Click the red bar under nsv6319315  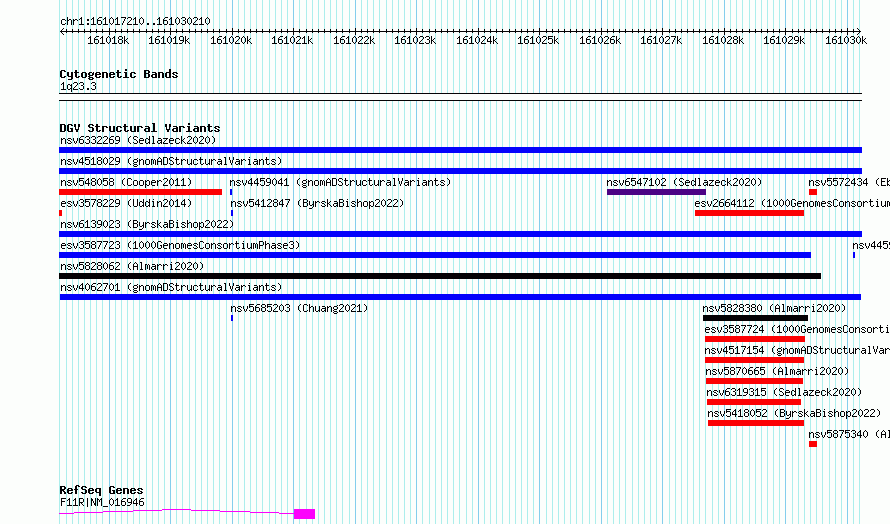754,402
